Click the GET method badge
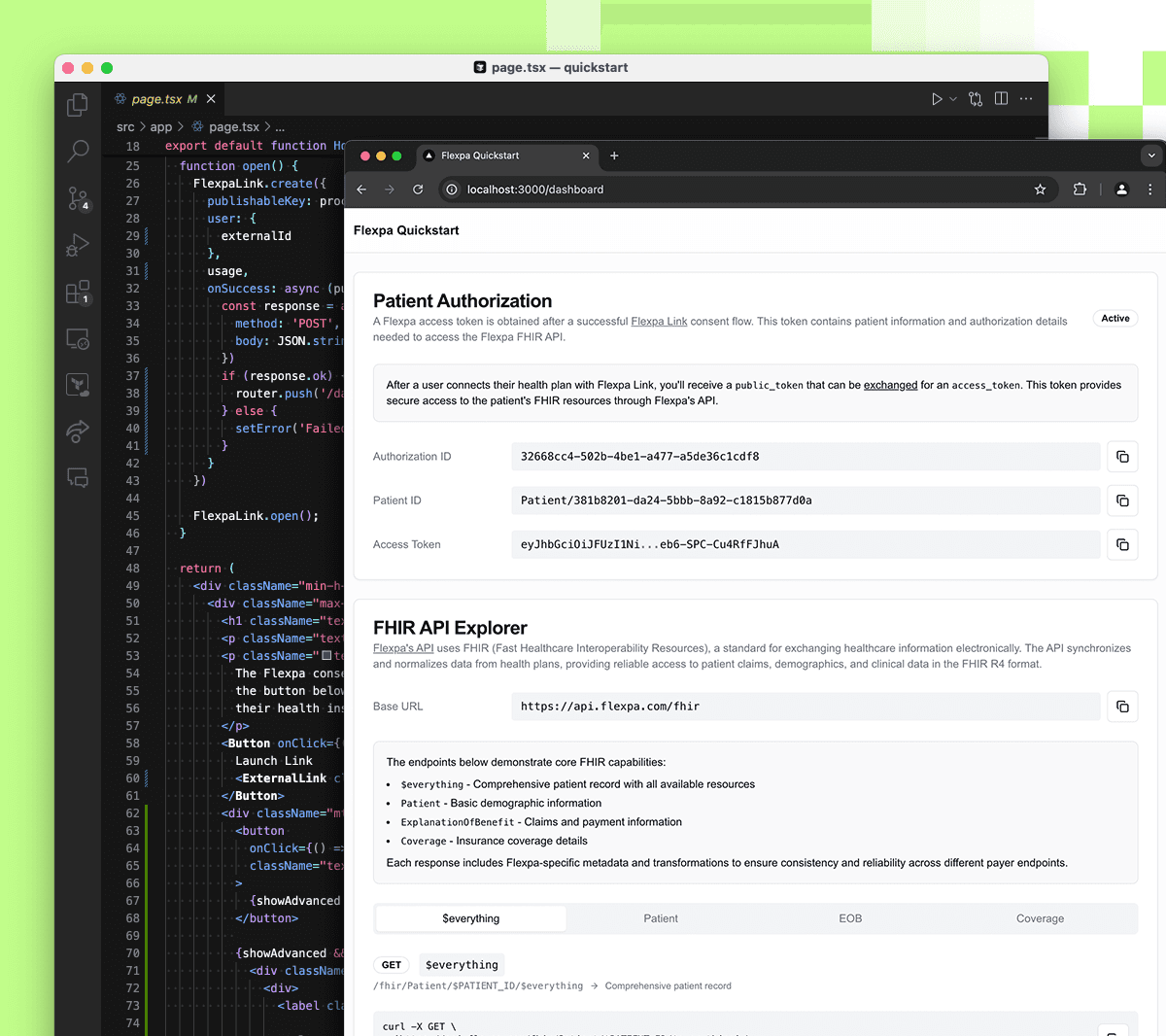The width and height of the screenshot is (1166, 1036). coord(392,965)
